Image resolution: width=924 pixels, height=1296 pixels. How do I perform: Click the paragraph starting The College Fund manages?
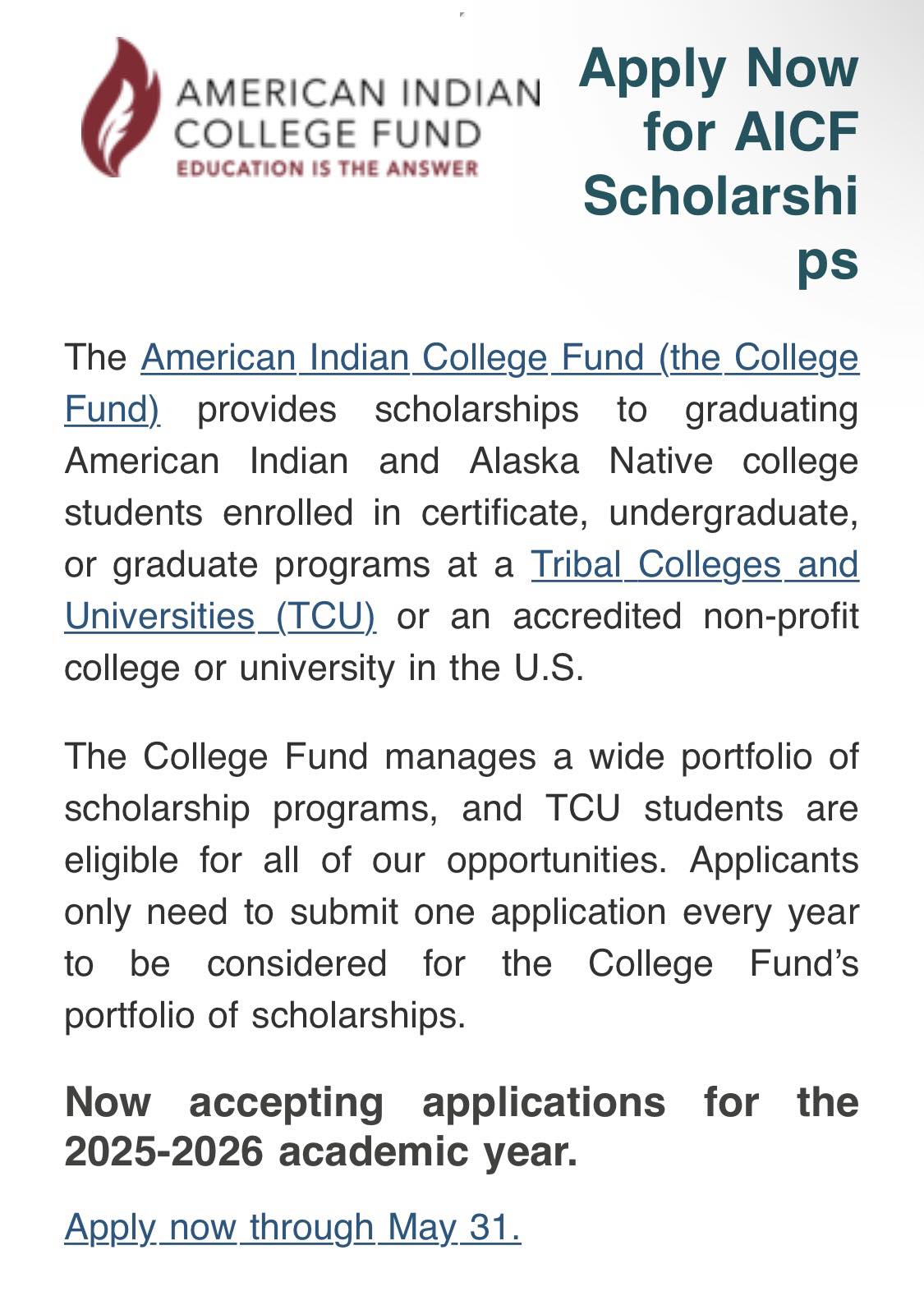point(462,885)
